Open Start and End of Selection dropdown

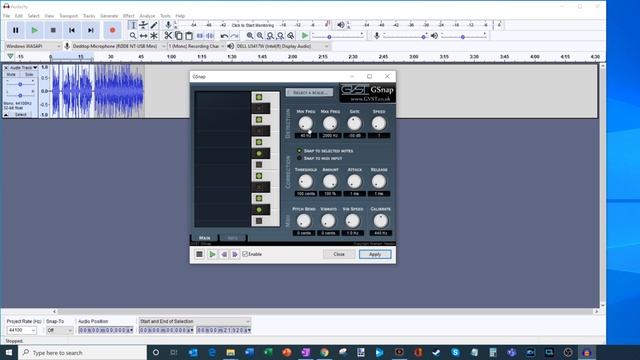195,321
